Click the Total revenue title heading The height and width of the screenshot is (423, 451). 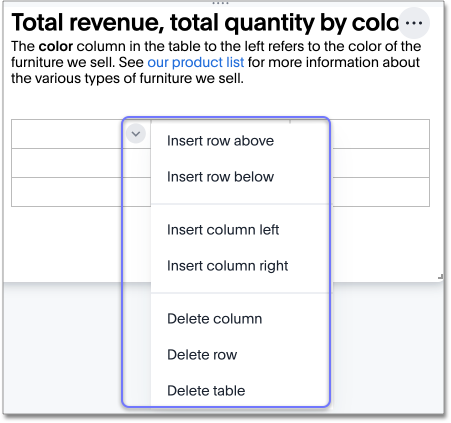pos(205,23)
